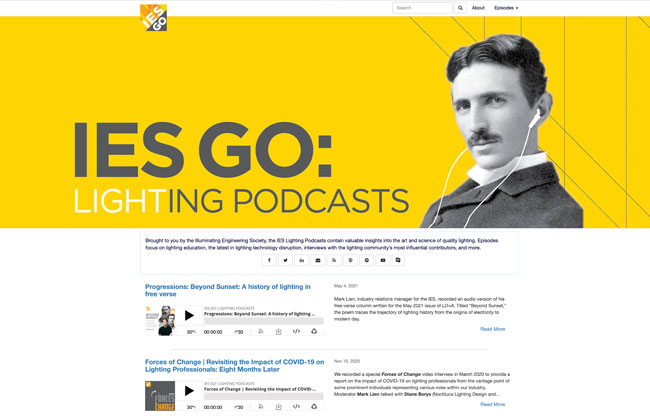Open the About page
Screen dimensions: 650x420
478,8
